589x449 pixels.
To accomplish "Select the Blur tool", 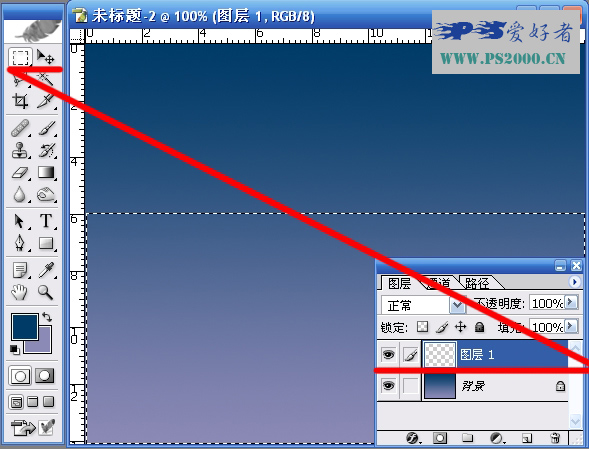I will coord(20,194).
